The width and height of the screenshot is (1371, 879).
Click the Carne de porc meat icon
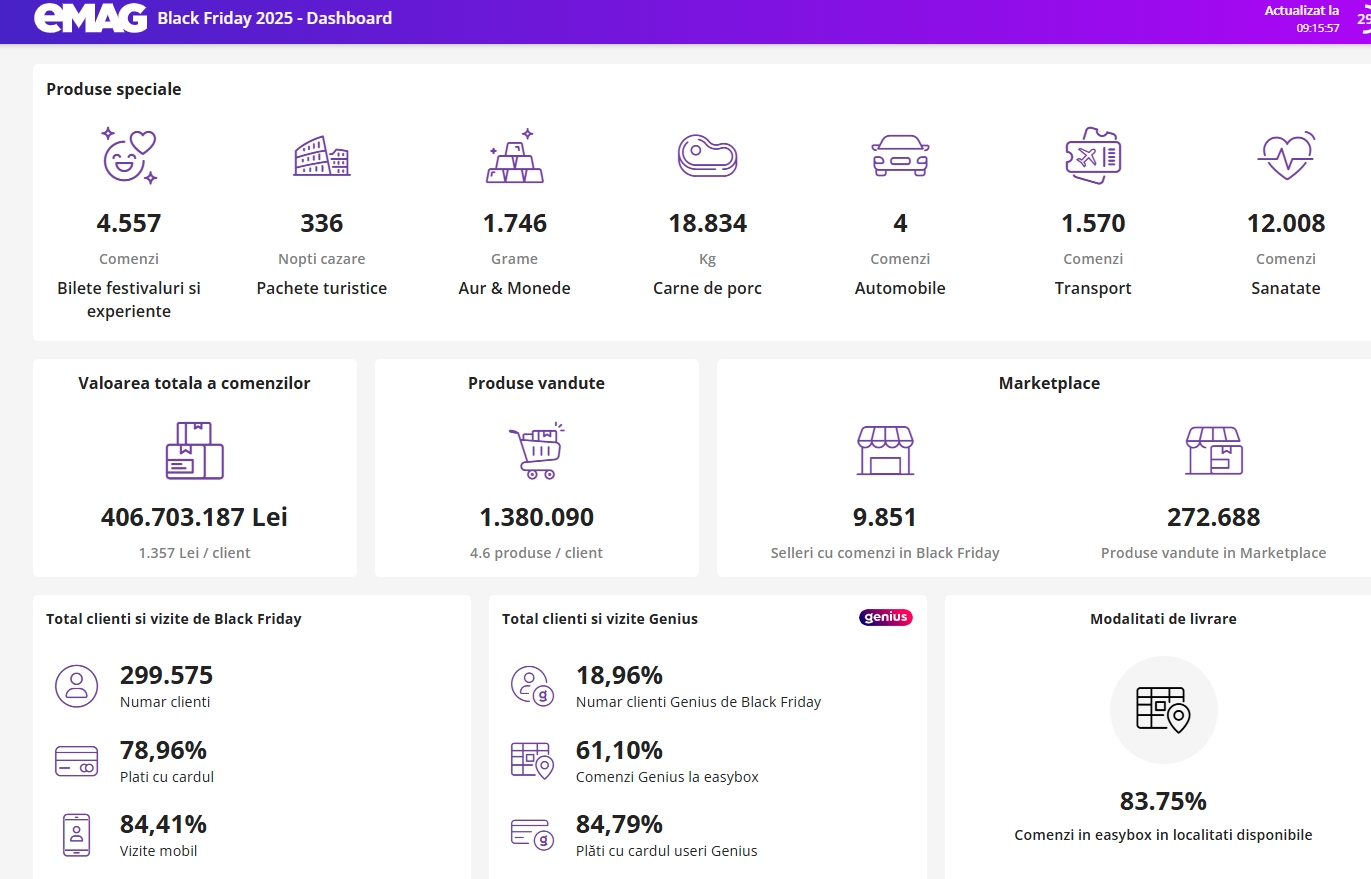(x=707, y=155)
